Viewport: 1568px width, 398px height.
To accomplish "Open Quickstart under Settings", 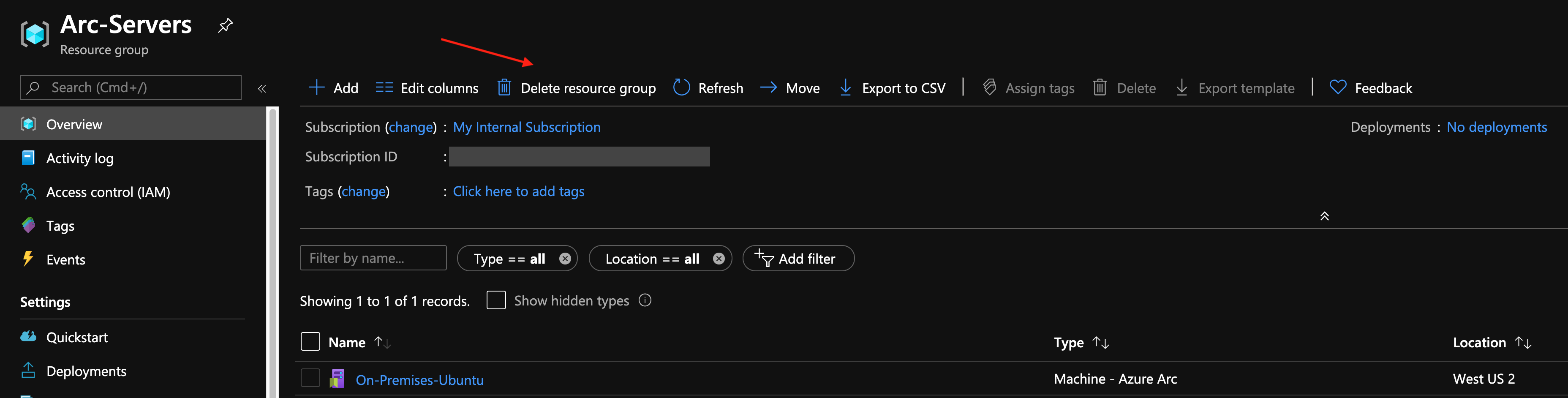I will pos(133,337).
